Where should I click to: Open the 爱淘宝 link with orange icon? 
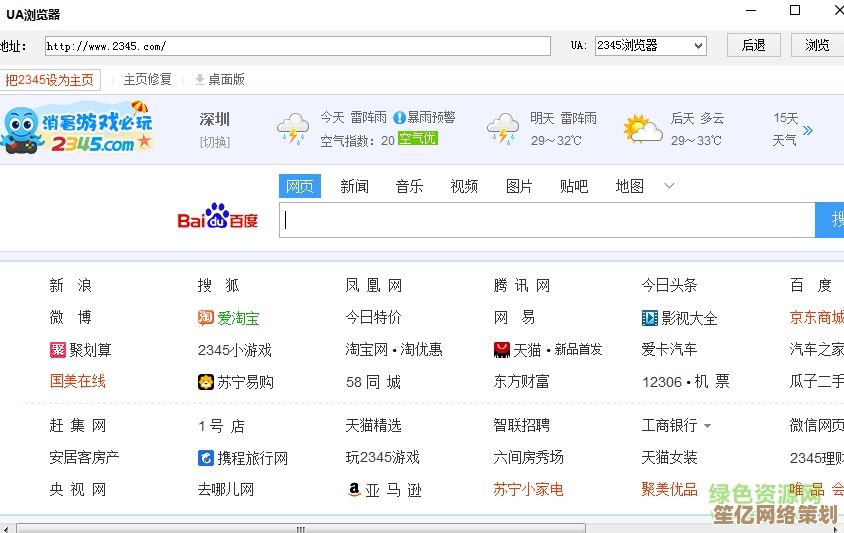(229, 318)
